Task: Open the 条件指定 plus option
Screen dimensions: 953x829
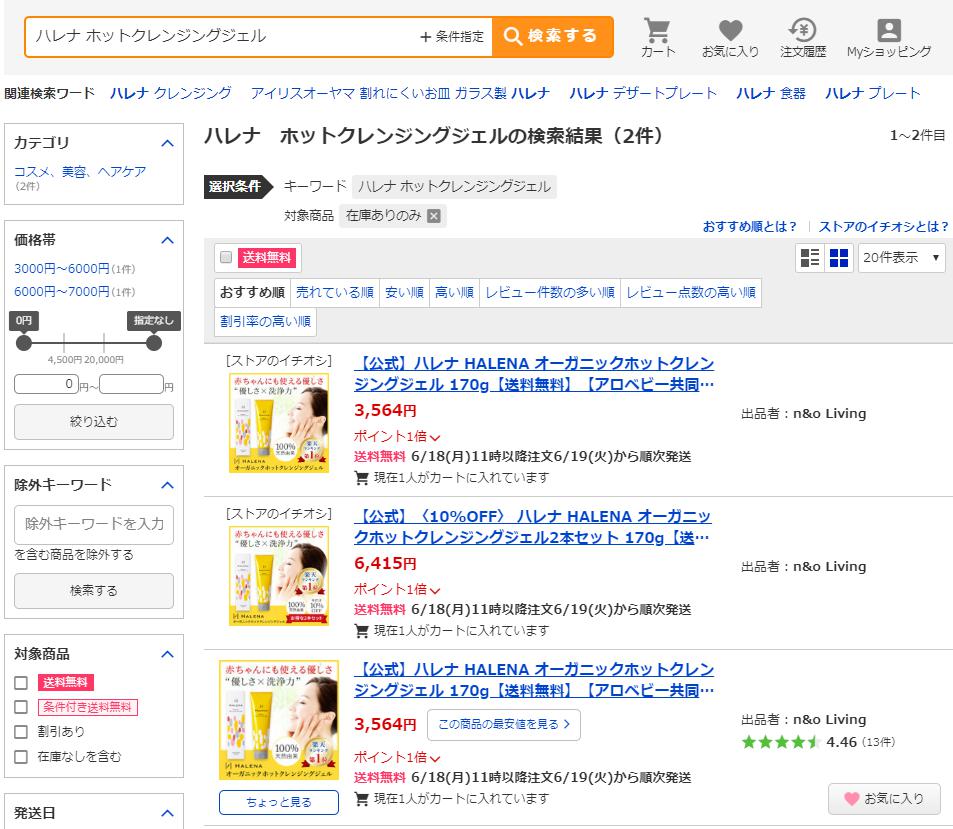Action: 452,36
